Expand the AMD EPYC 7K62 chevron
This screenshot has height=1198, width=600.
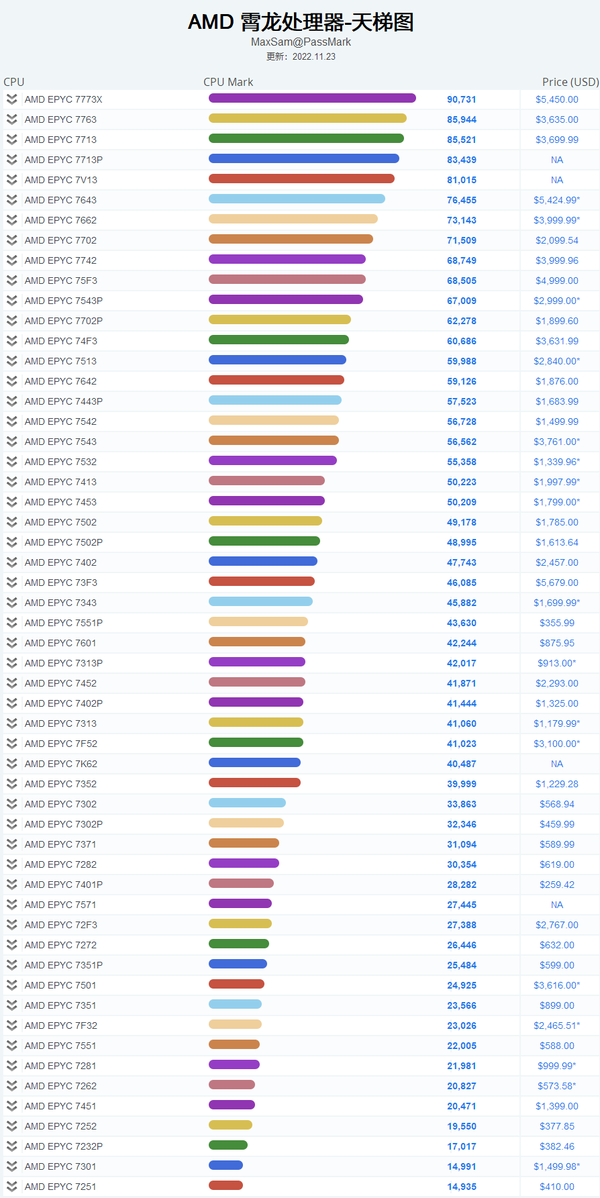point(11,763)
